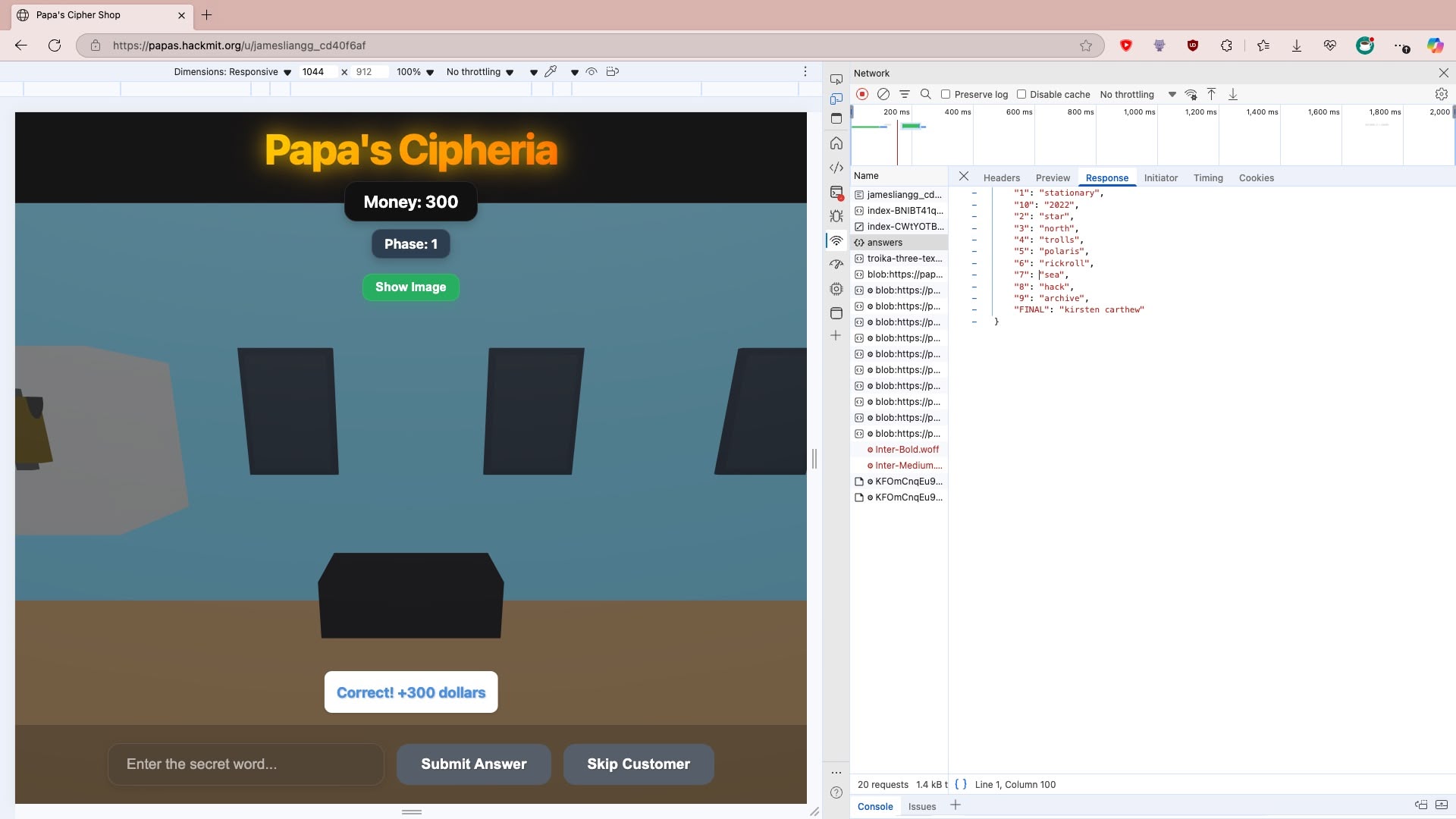Open DevTools help question mark icon
This screenshot has height=819, width=1456.
(836, 792)
